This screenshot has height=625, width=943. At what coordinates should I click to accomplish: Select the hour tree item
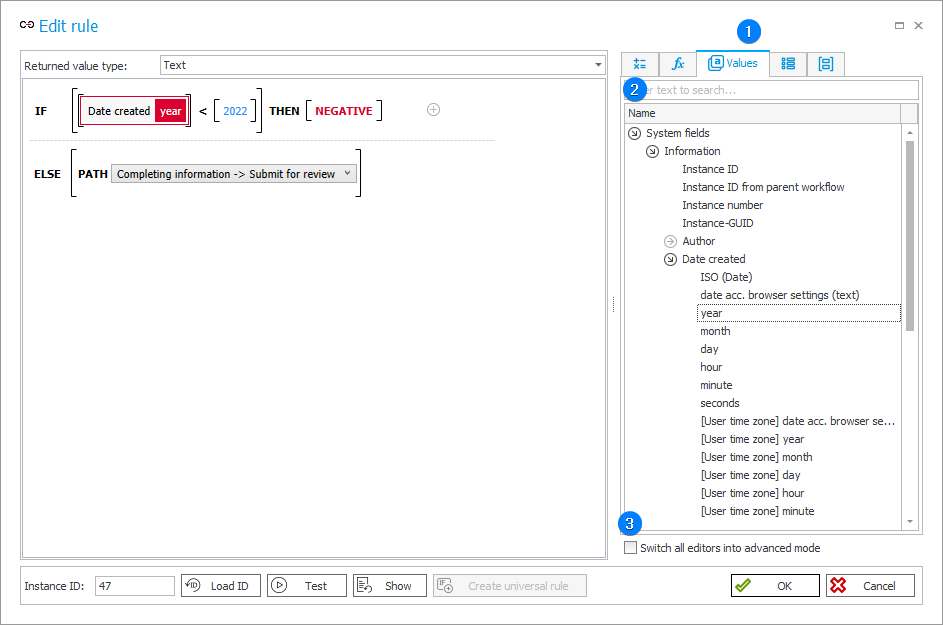(711, 367)
